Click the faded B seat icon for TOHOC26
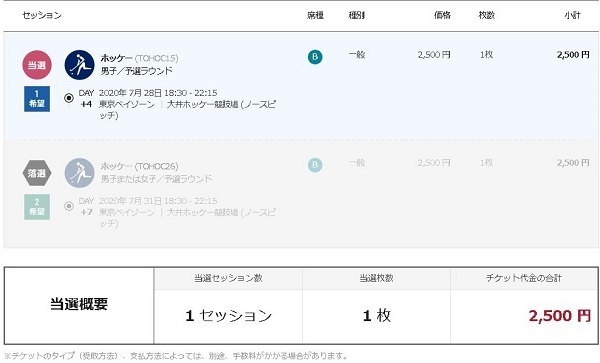Image resolution: width=600 pixels, height=363 pixels. click(315, 165)
